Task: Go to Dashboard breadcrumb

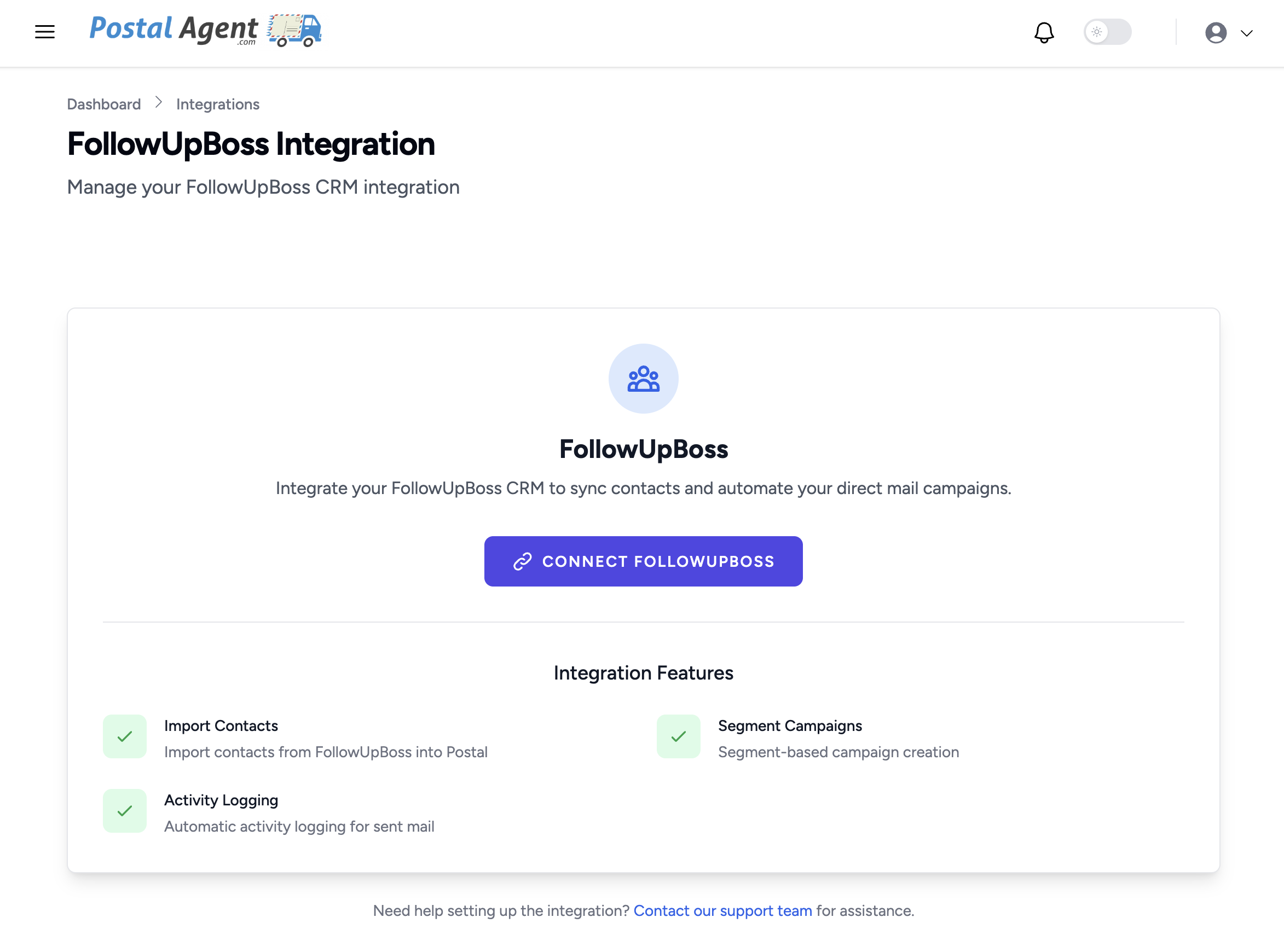Action: click(x=104, y=105)
